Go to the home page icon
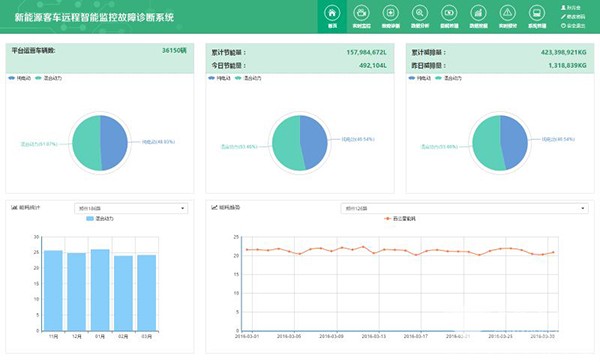 pyautogui.click(x=332, y=13)
